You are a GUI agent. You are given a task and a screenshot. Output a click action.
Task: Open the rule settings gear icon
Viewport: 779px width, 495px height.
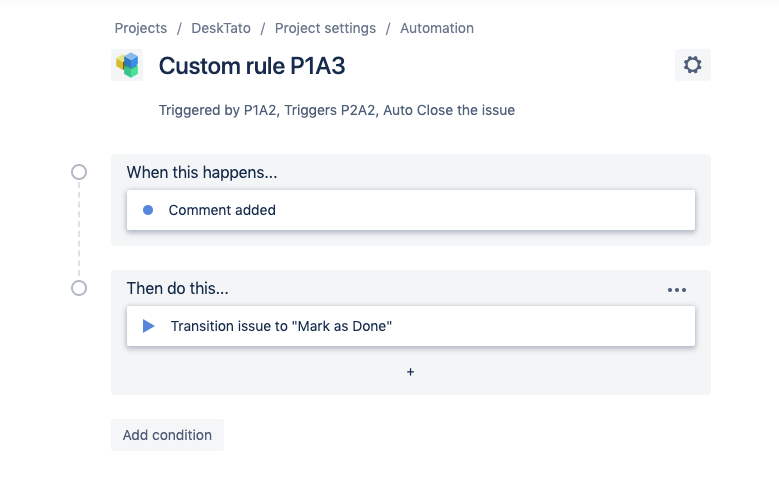[692, 66]
